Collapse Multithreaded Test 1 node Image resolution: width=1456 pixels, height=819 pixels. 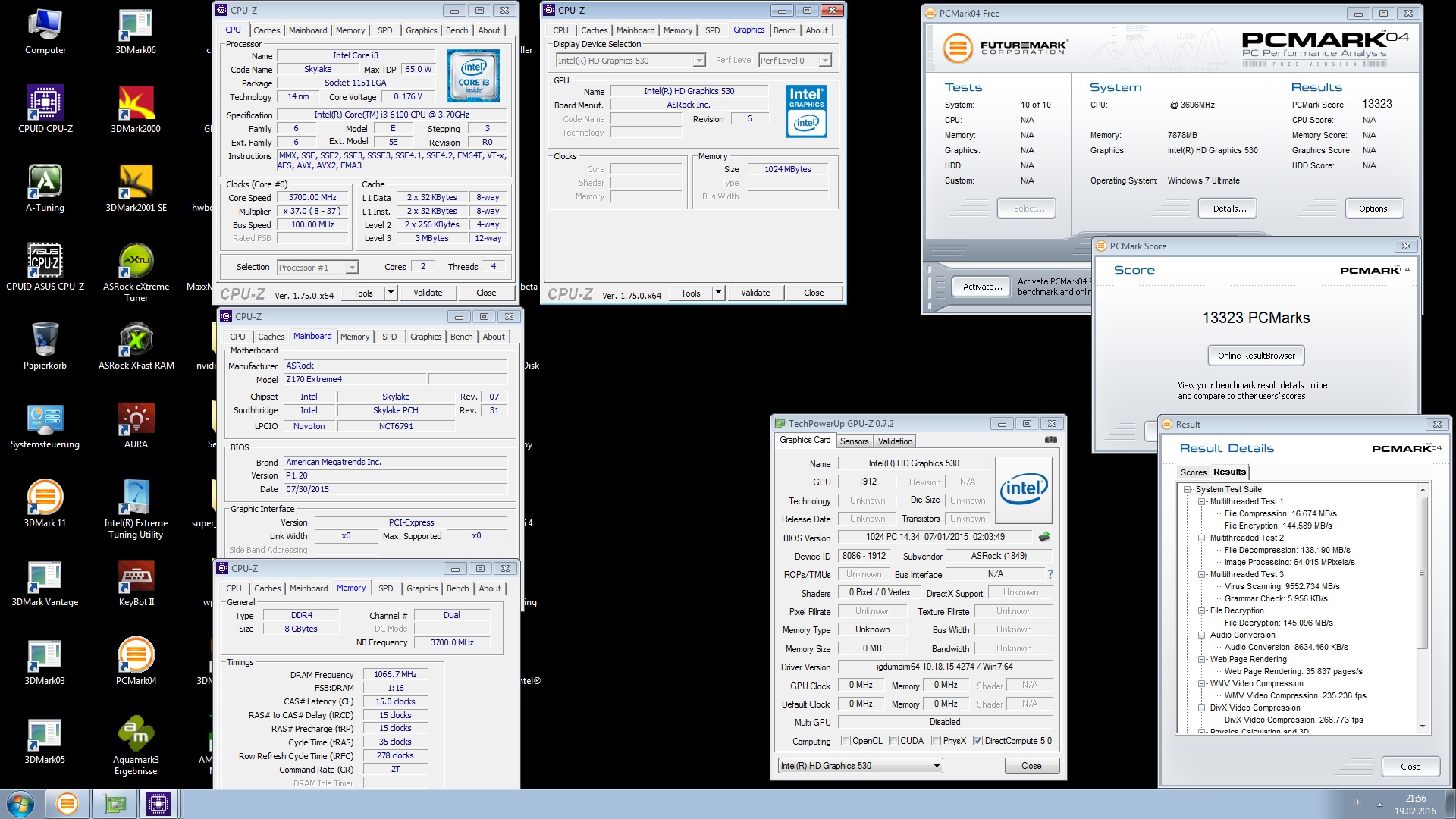pos(1202,502)
